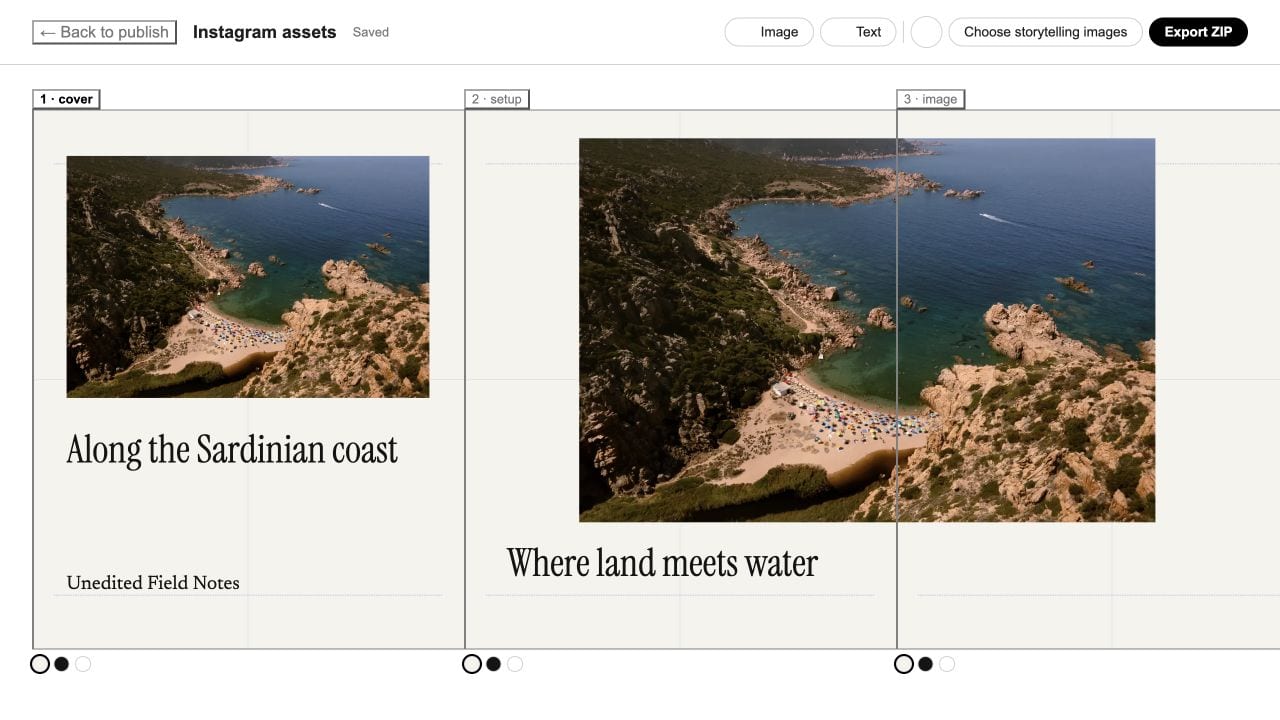Select the '1 · cover' slide label
Screen dimensions: 1280x720
(x=66, y=99)
